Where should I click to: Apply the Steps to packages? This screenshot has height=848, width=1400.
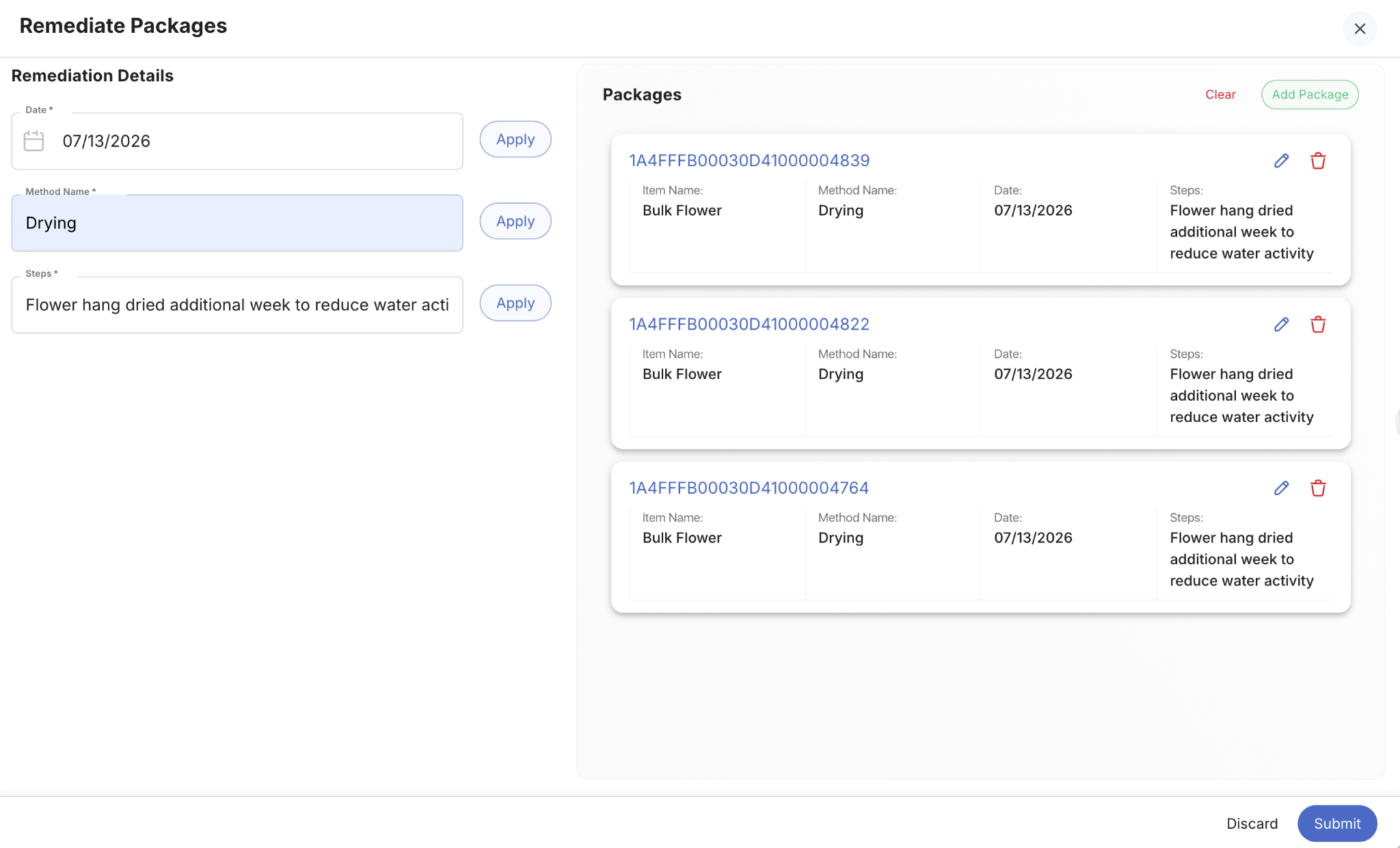[x=515, y=303]
